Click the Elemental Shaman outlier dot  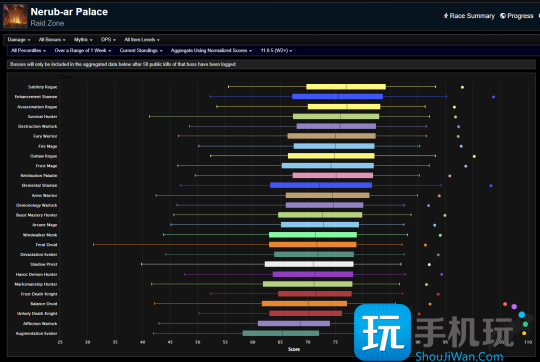click(491, 186)
